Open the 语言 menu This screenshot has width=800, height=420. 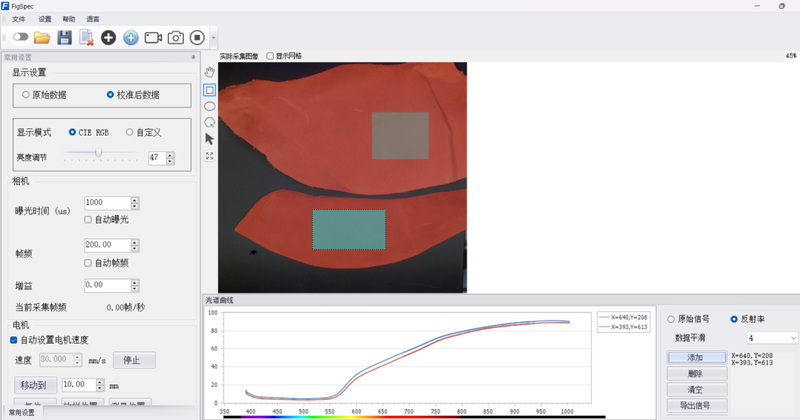click(93, 19)
